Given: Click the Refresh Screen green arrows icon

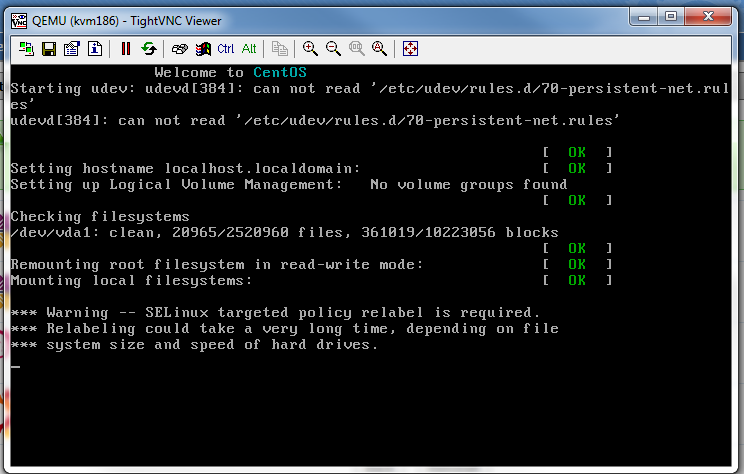Looking at the screenshot, I should click(148, 48).
